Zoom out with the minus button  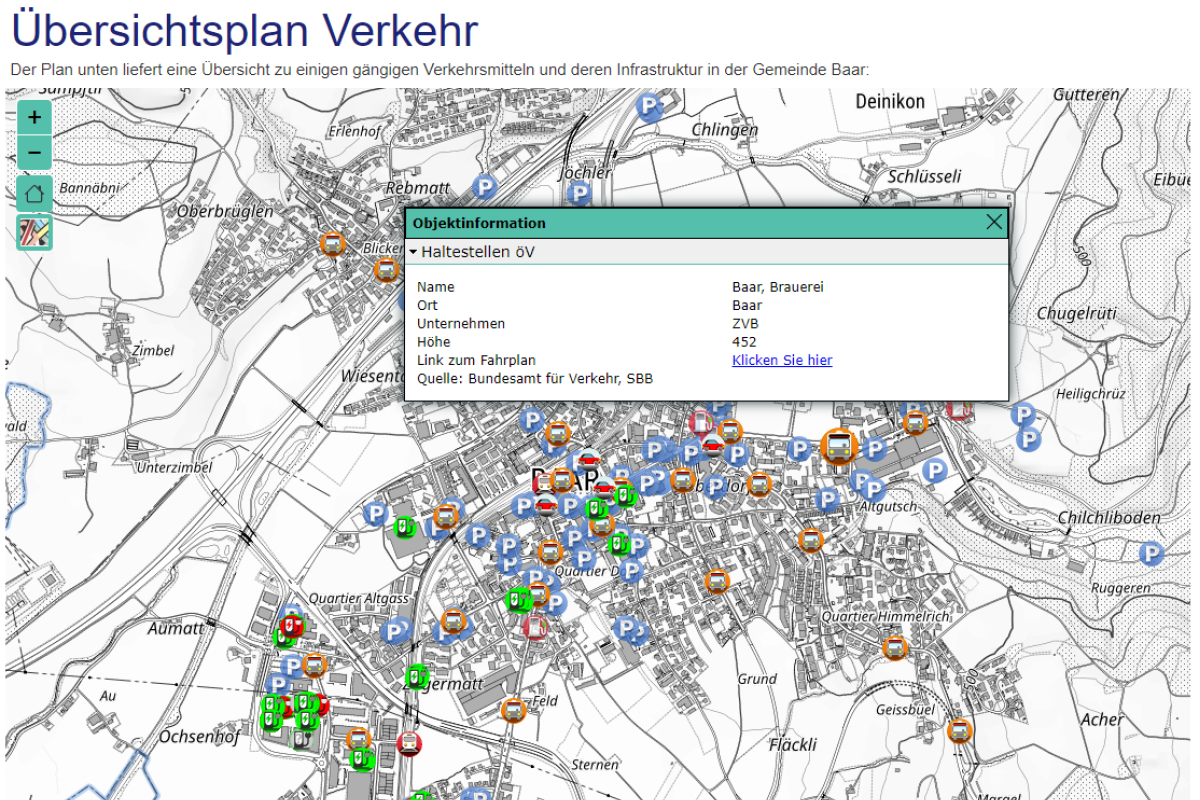point(34,153)
